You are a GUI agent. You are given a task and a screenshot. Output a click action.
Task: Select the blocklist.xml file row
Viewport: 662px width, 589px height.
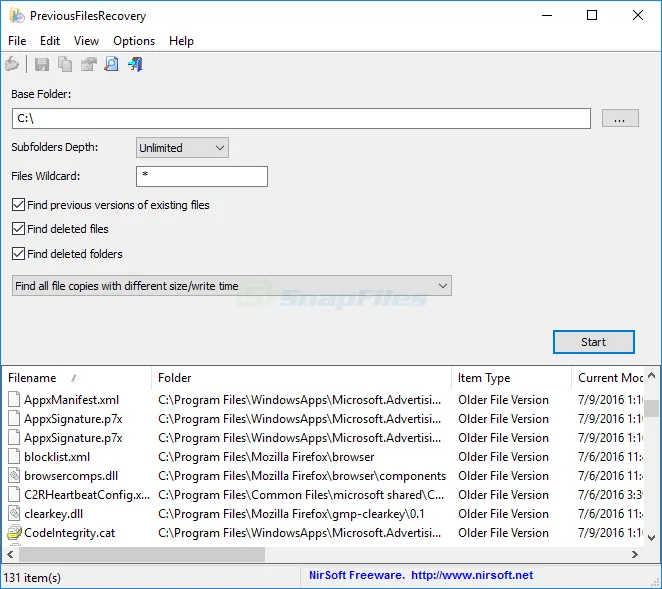323,457
